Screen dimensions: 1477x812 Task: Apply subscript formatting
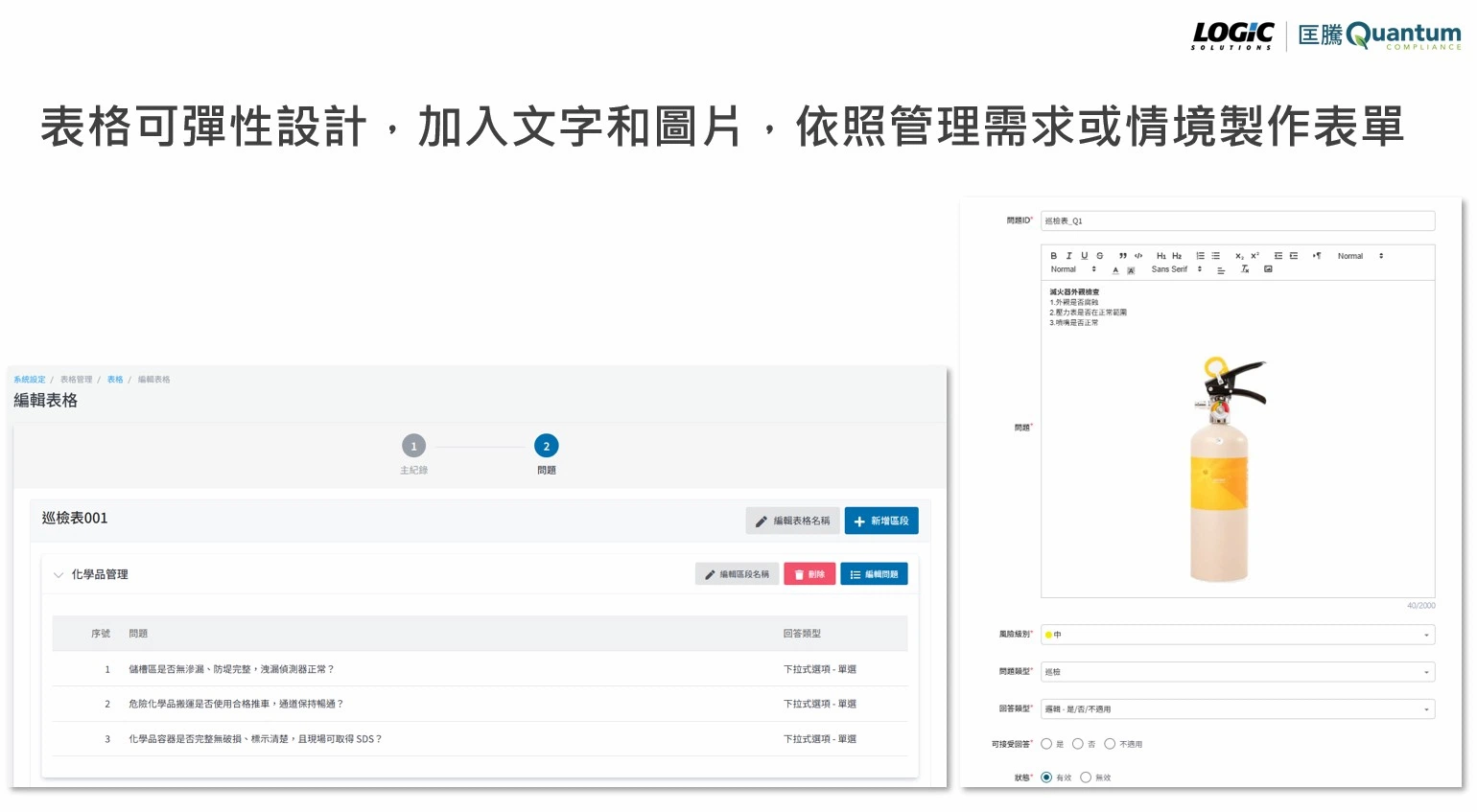coord(1238,256)
